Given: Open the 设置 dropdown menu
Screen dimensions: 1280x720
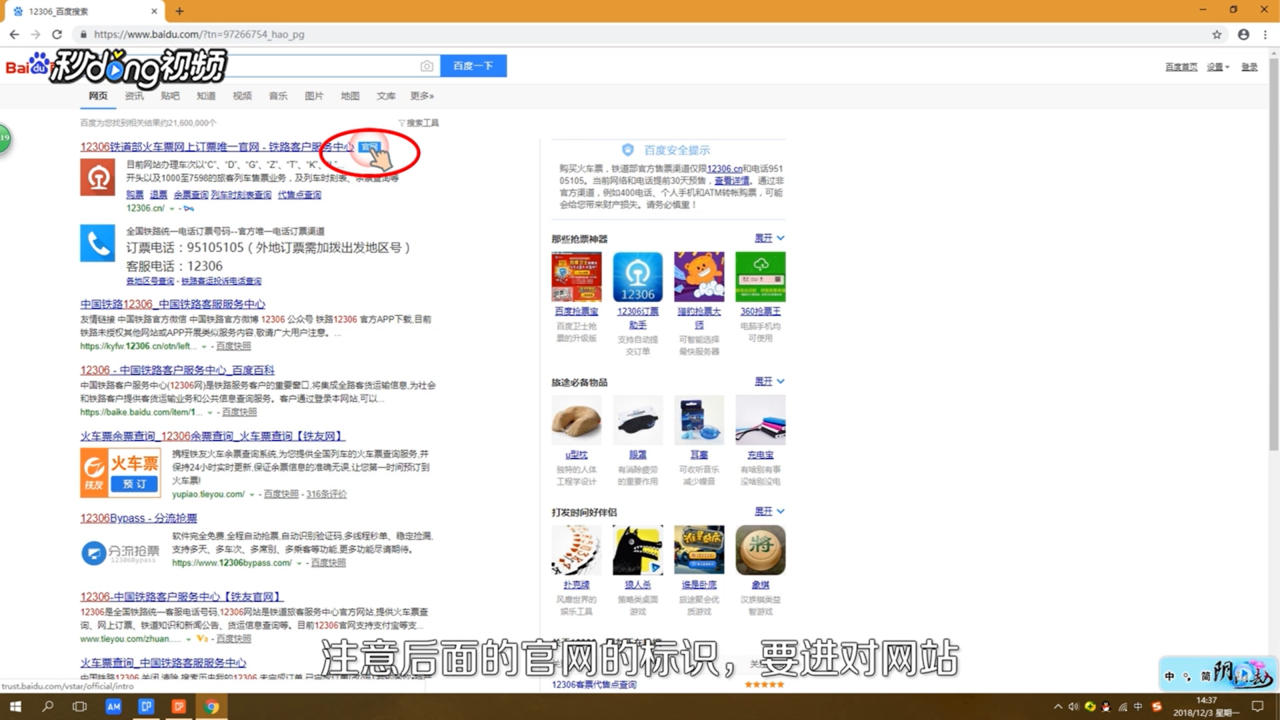Looking at the screenshot, I should (1216, 67).
